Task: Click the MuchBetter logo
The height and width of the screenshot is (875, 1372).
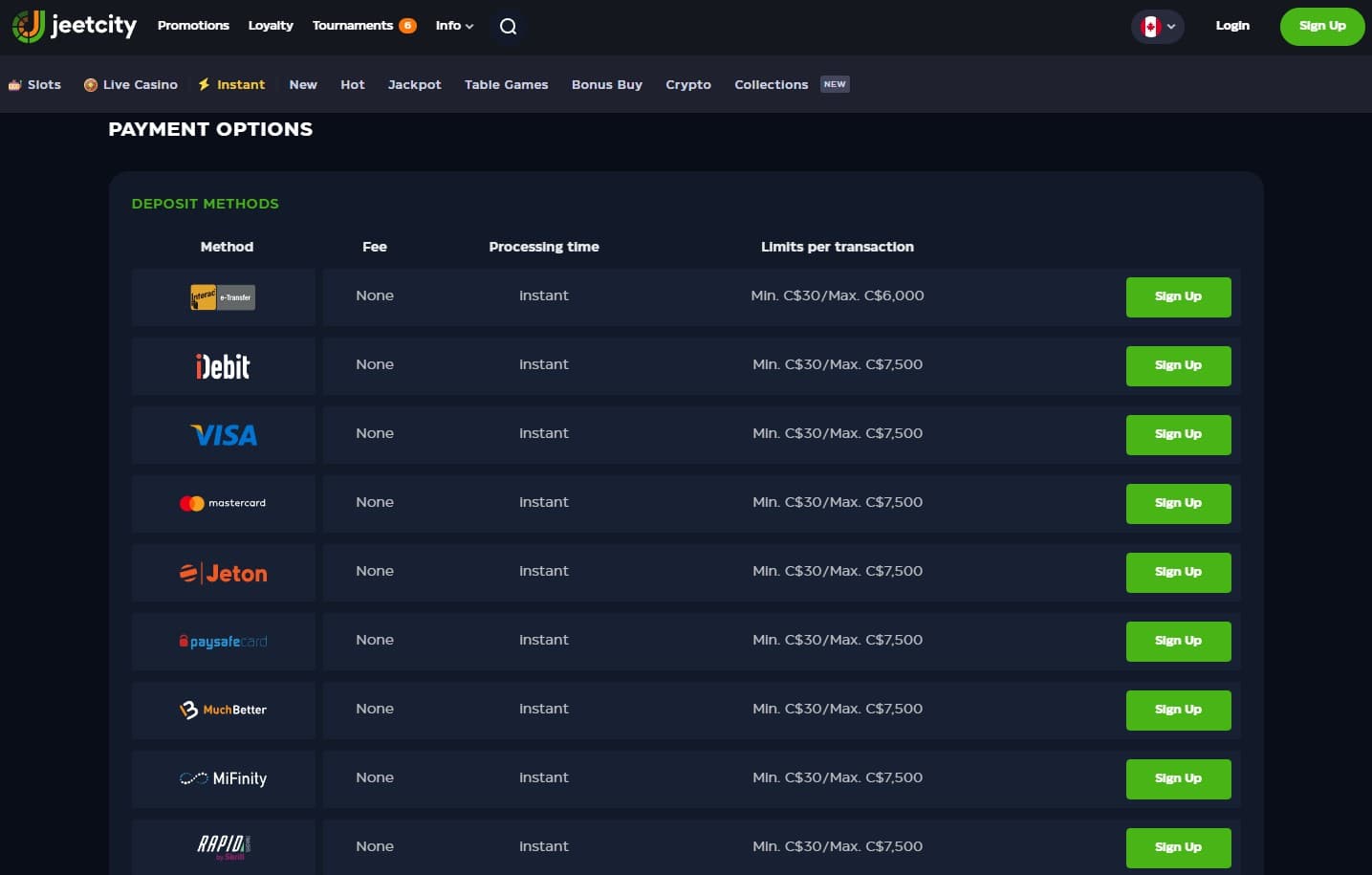Action: pos(223,710)
